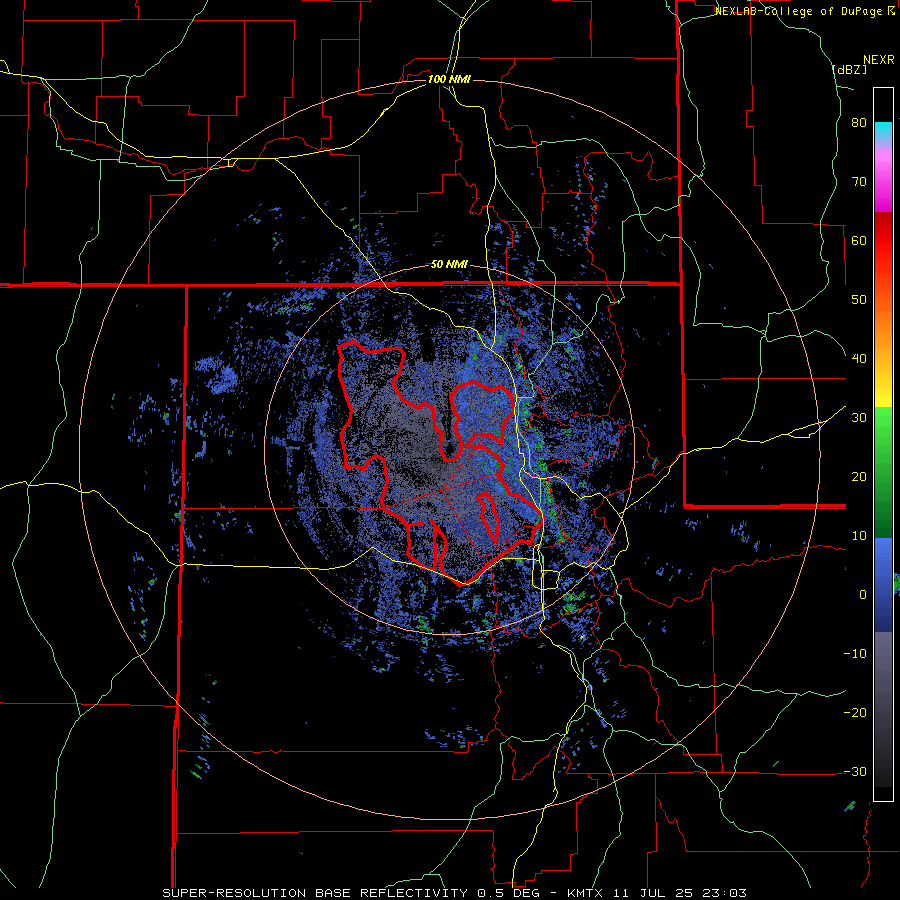Click the [dBZ] unit label
The image size is (900, 900).
pos(849,69)
